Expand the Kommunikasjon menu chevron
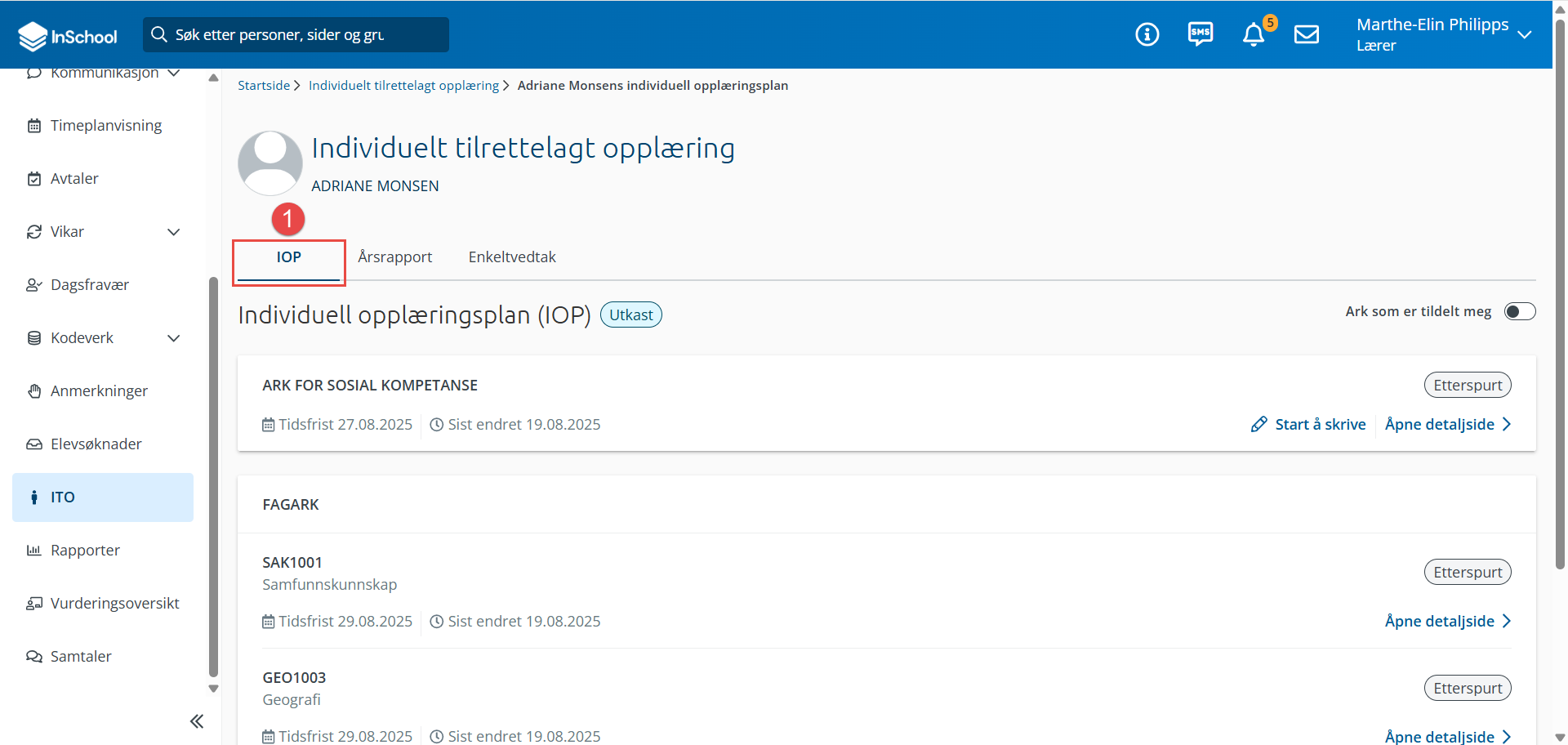This screenshot has height=745, width=1568. pyautogui.click(x=174, y=73)
